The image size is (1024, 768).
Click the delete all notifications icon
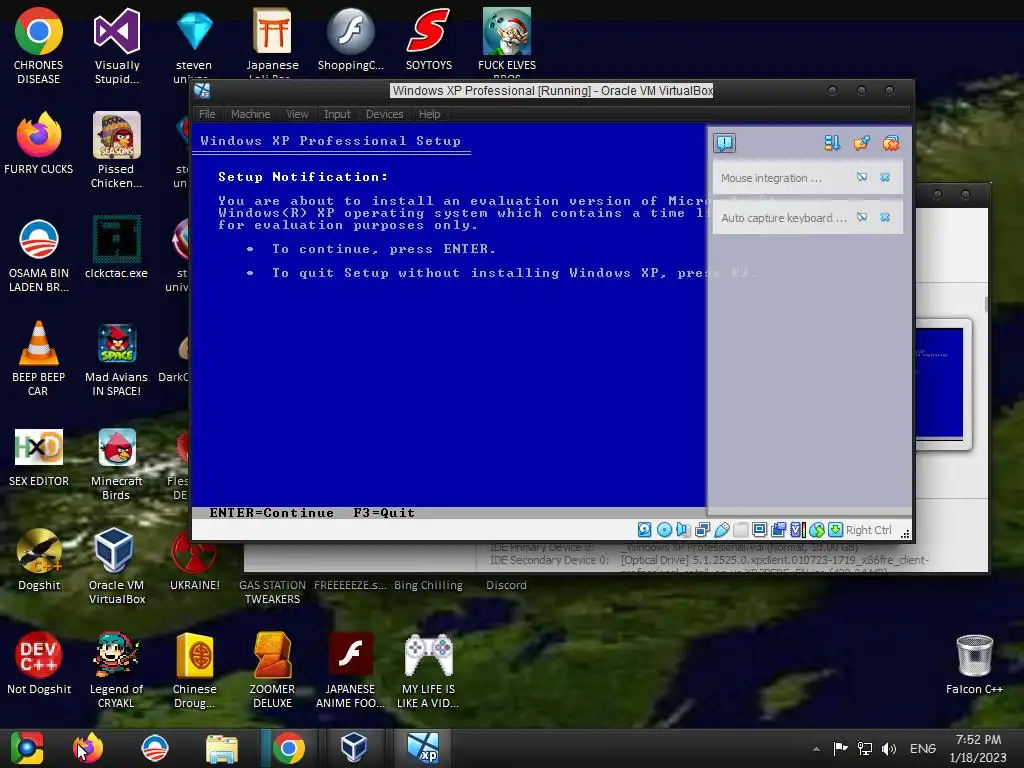point(891,143)
